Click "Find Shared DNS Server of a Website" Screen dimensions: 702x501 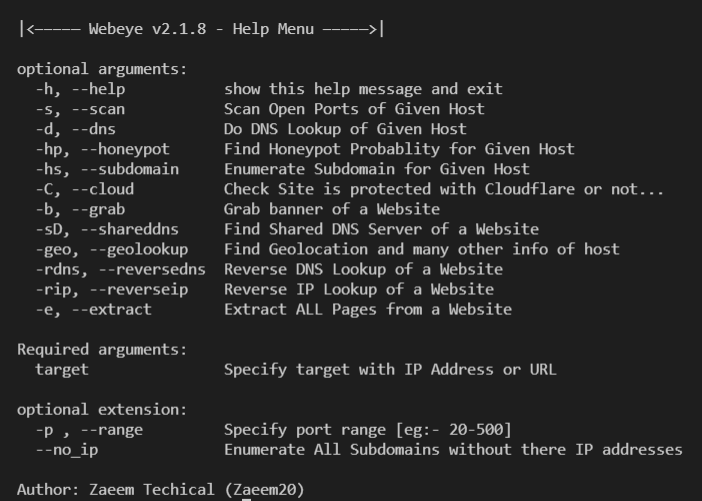381,229
